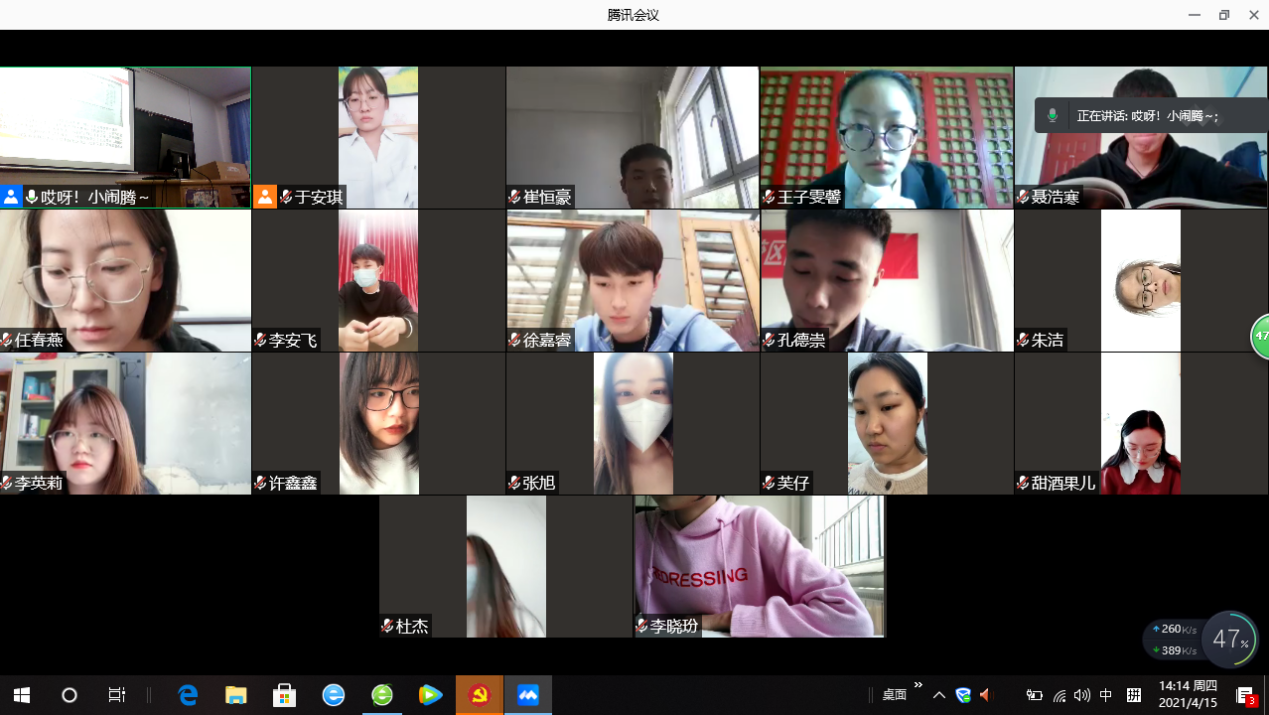Click the red party emblem taskbar icon
The height and width of the screenshot is (715, 1269).
pos(479,695)
